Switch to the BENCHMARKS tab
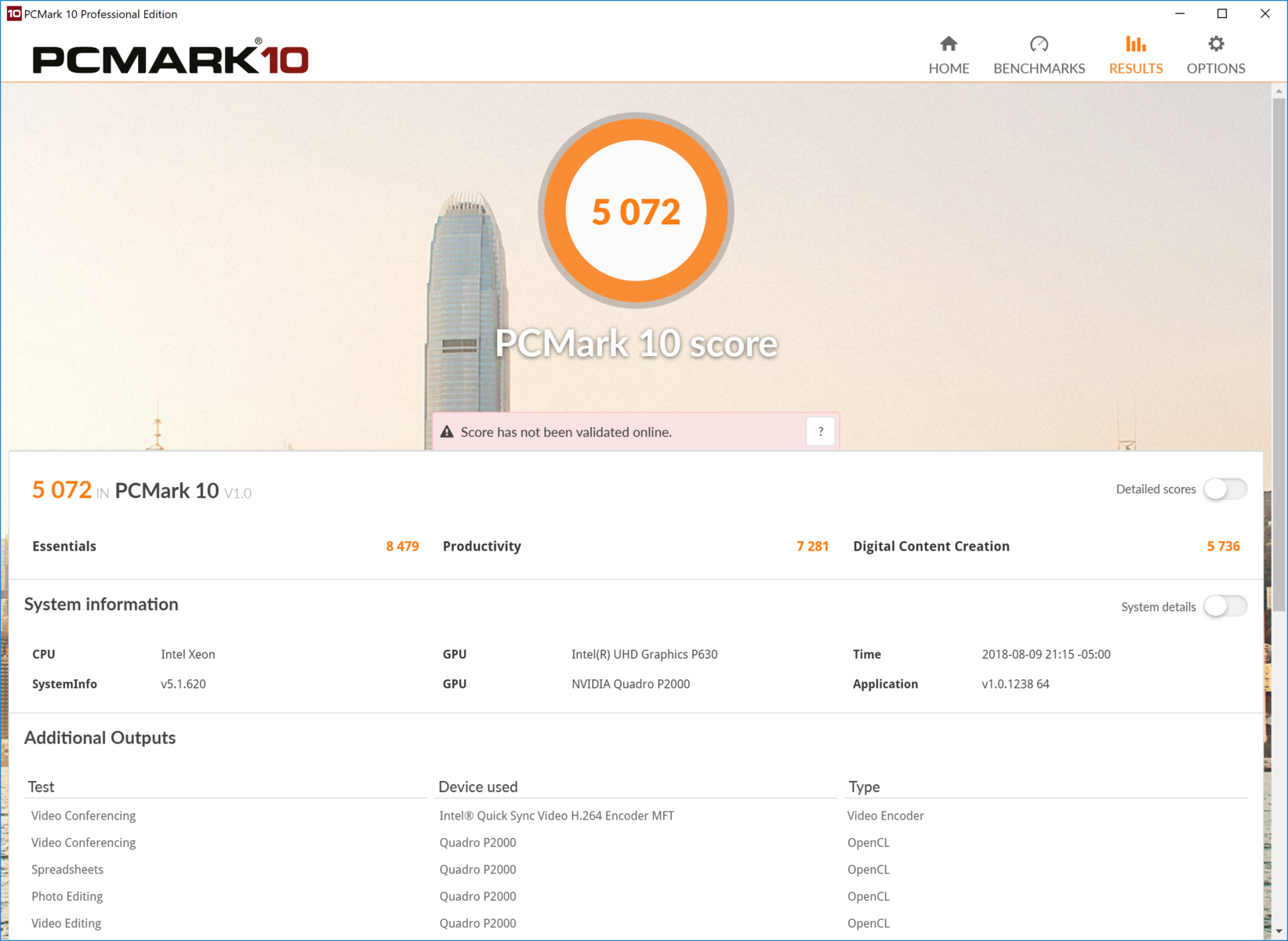 tap(1039, 55)
